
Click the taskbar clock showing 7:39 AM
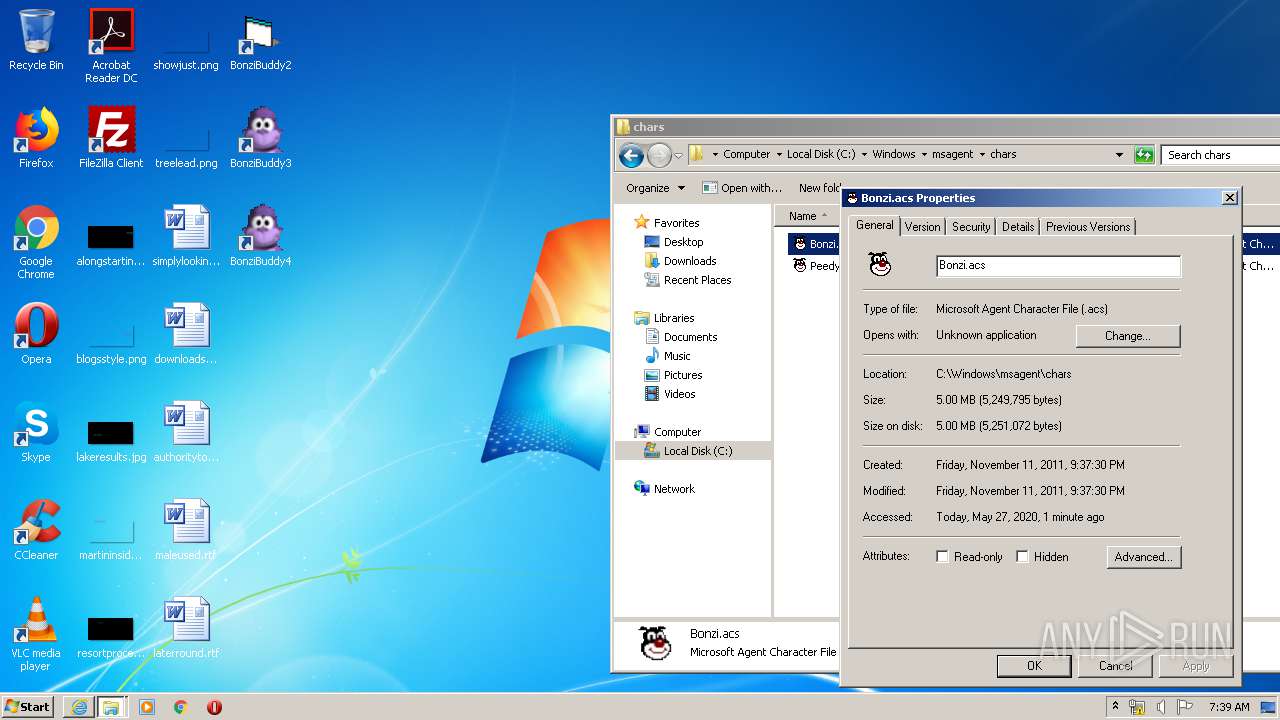pyautogui.click(x=1228, y=707)
